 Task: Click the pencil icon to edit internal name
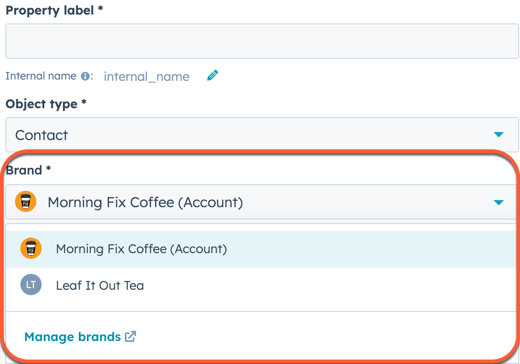click(x=212, y=75)
